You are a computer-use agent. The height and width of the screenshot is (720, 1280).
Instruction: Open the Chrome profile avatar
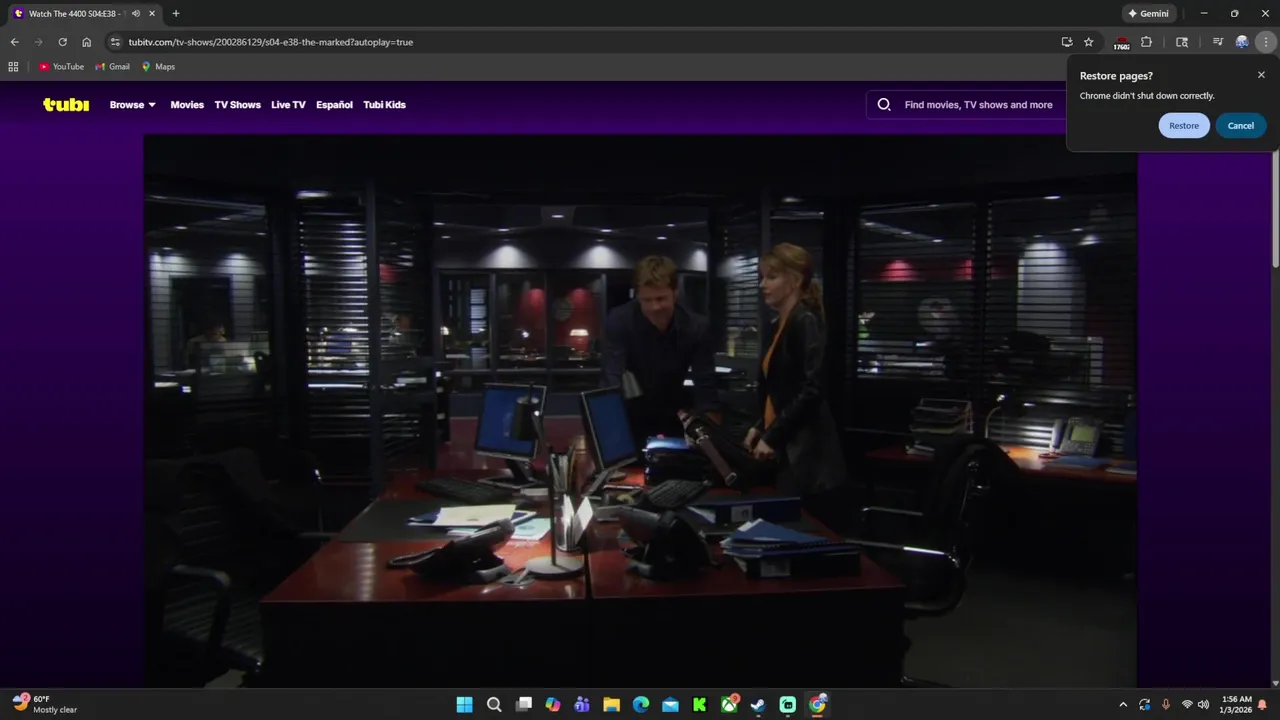pyautogui.click(x=1242, y=42)
